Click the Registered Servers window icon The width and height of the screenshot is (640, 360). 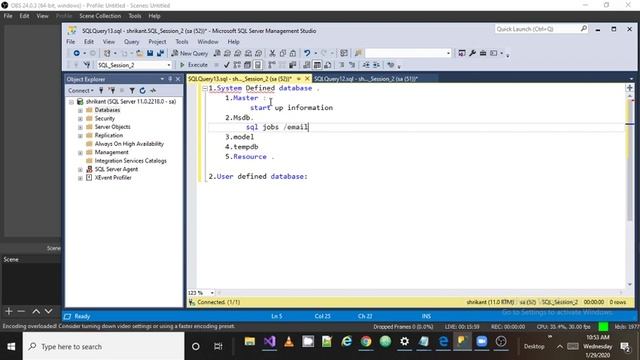(462, 53)
